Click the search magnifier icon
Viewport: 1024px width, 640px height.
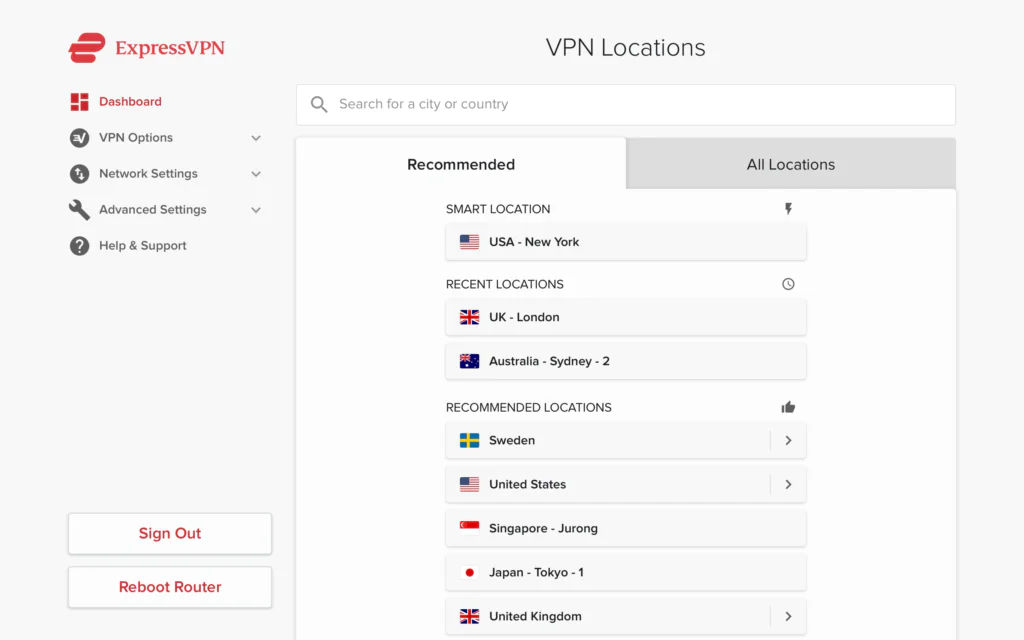point(318,104)
